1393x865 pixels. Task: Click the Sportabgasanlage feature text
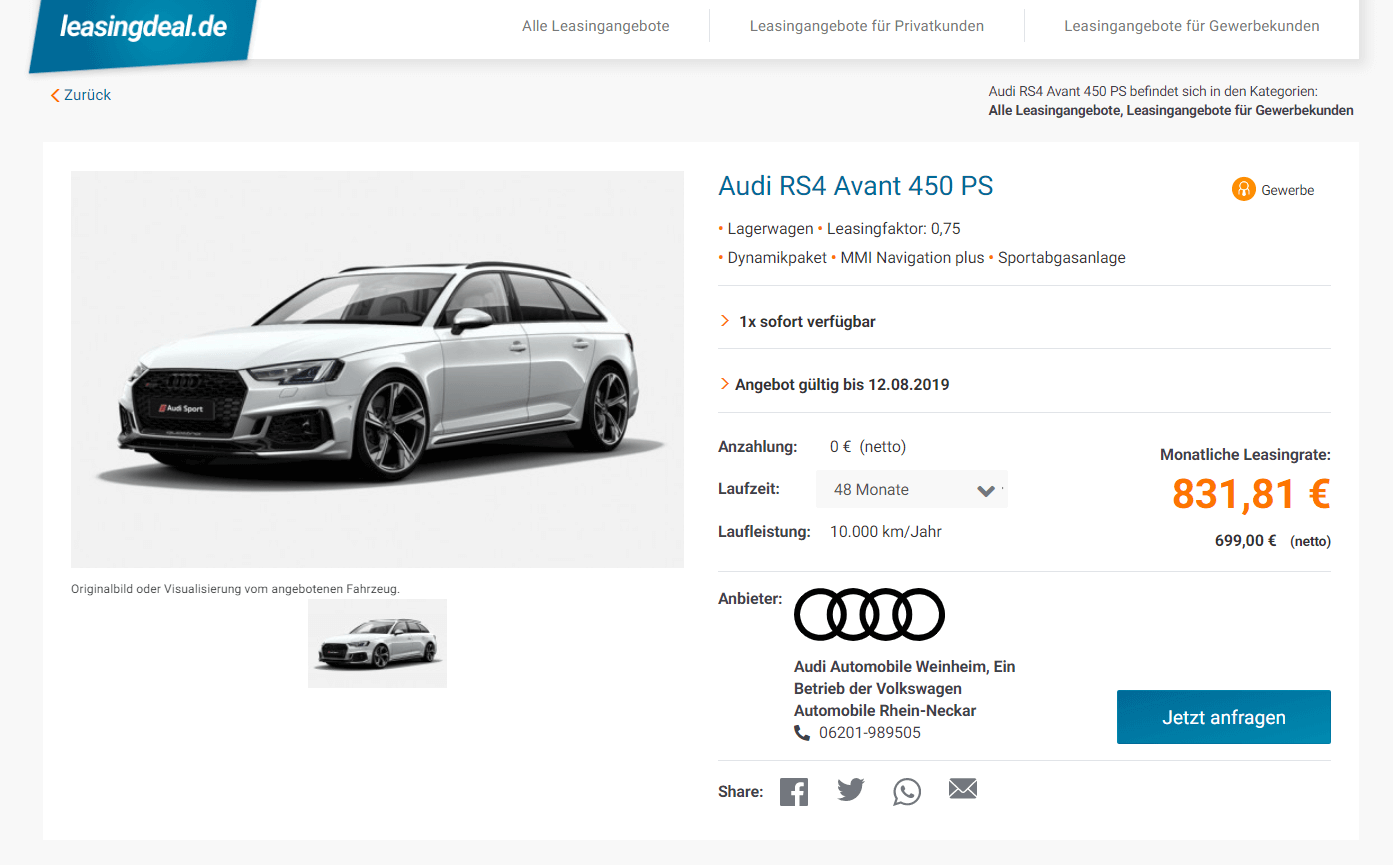pyautogui.click(x=1062, y=258)
